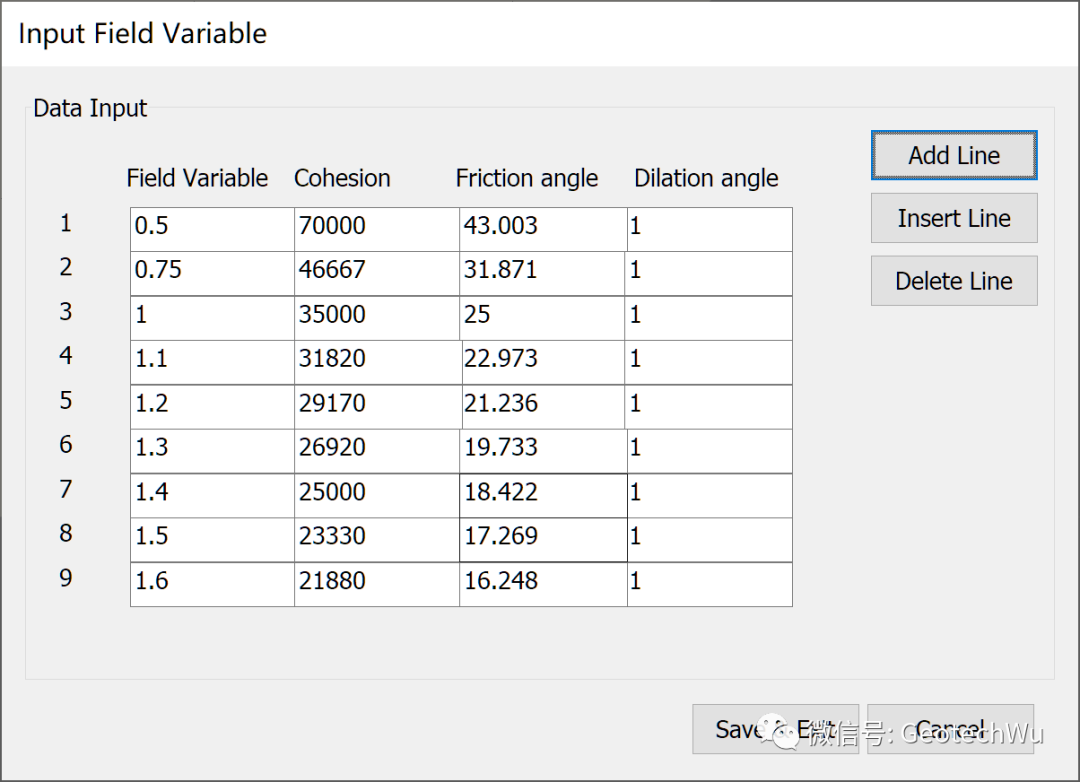Screen dimensions: 1080x782
Task: Click the Friction angle column header
Action: (527, 178)
